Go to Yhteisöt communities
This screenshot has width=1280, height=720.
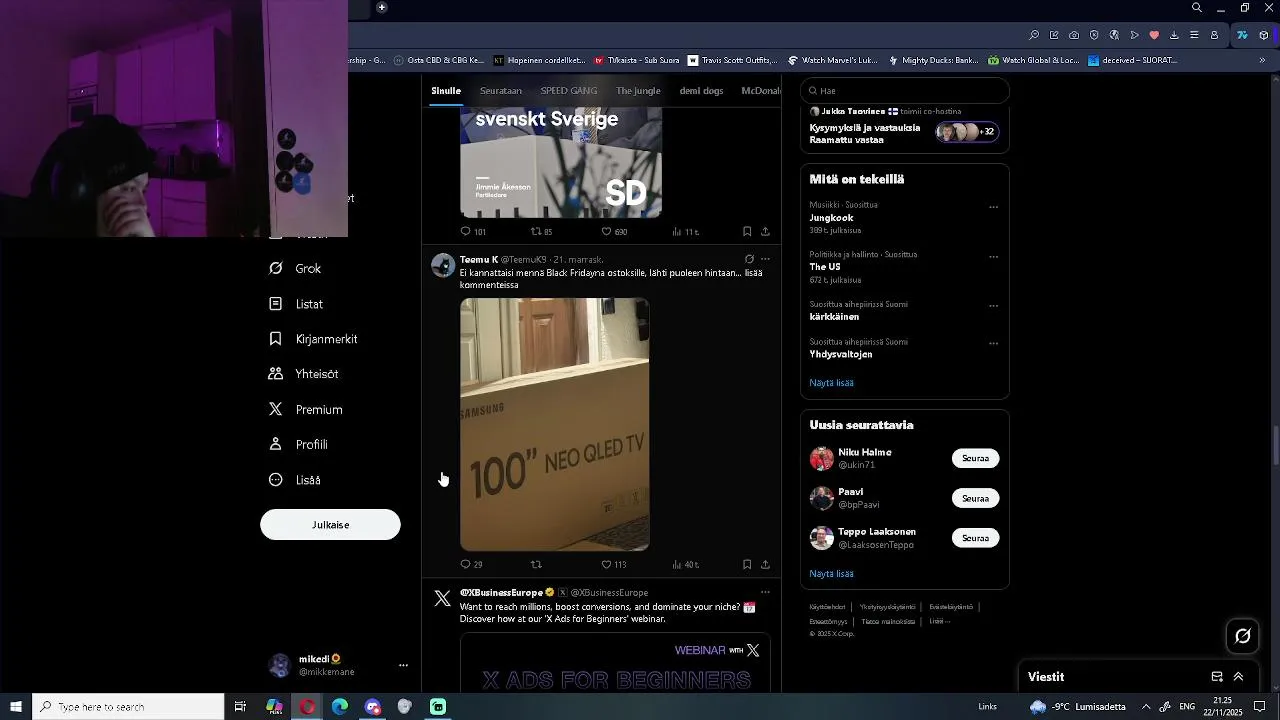point(303,374)
